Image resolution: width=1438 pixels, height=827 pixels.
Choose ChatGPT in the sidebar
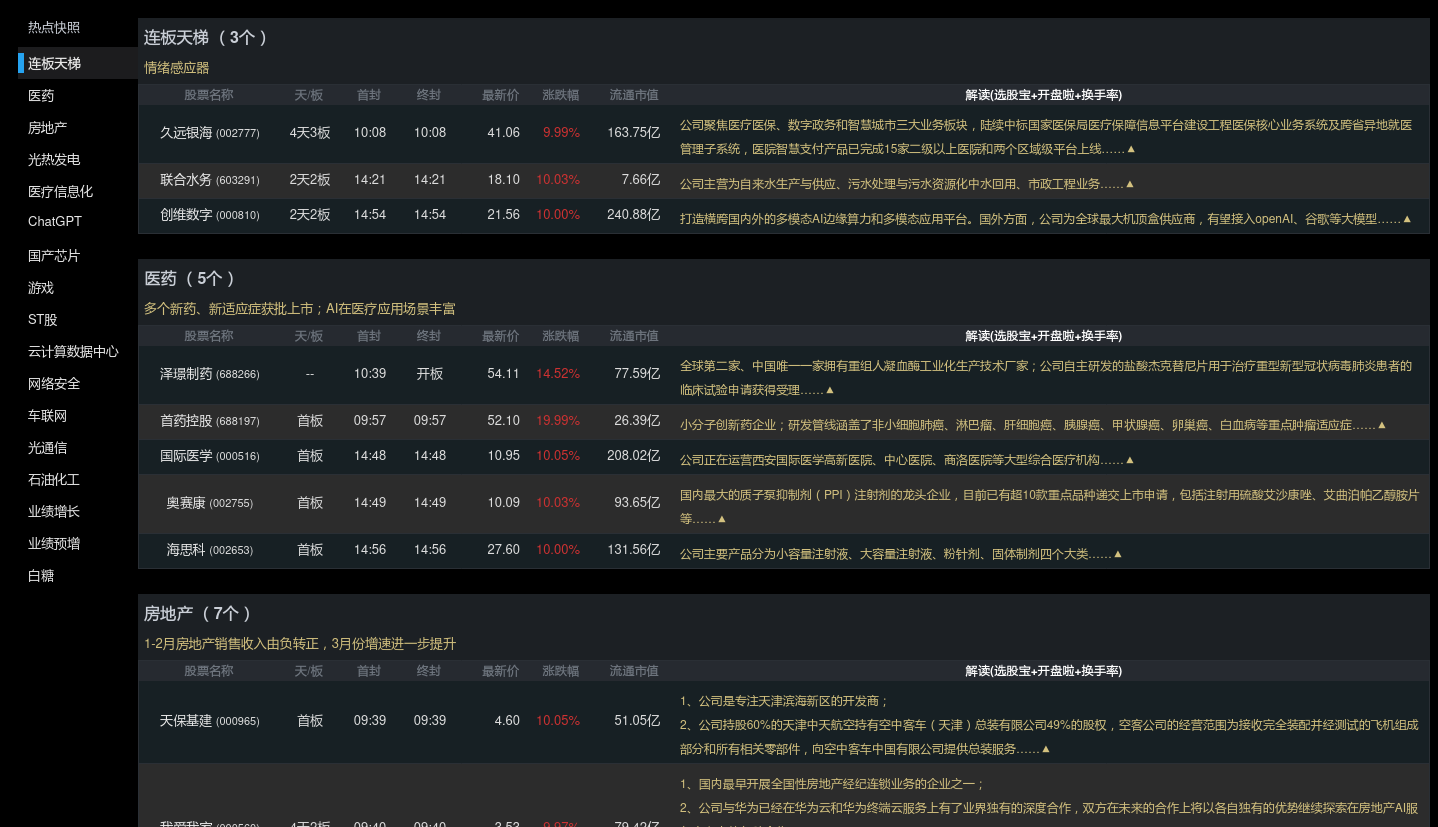(55, 222)
